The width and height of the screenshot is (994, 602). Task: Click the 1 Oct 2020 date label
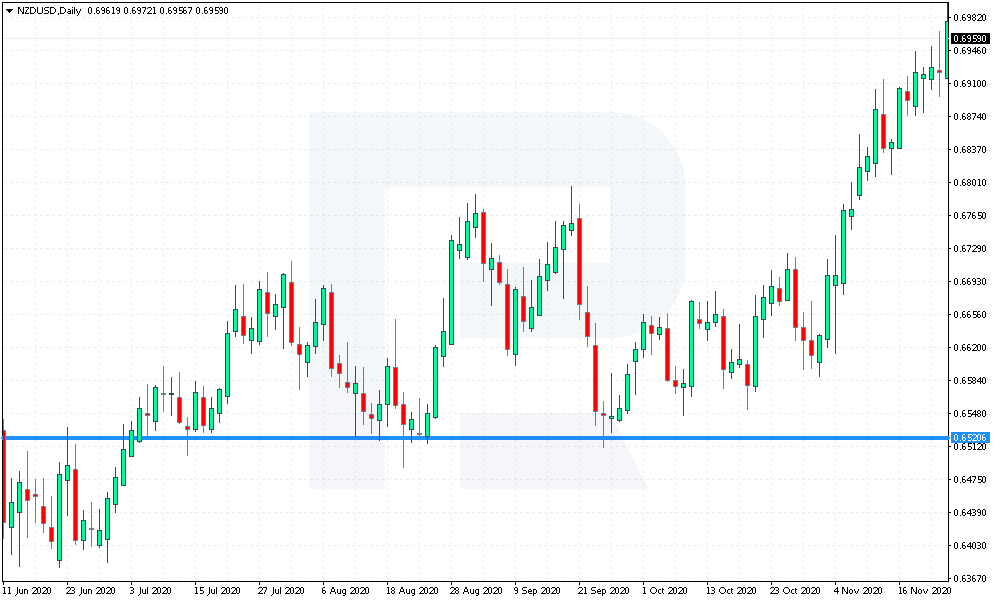[665, 591]
